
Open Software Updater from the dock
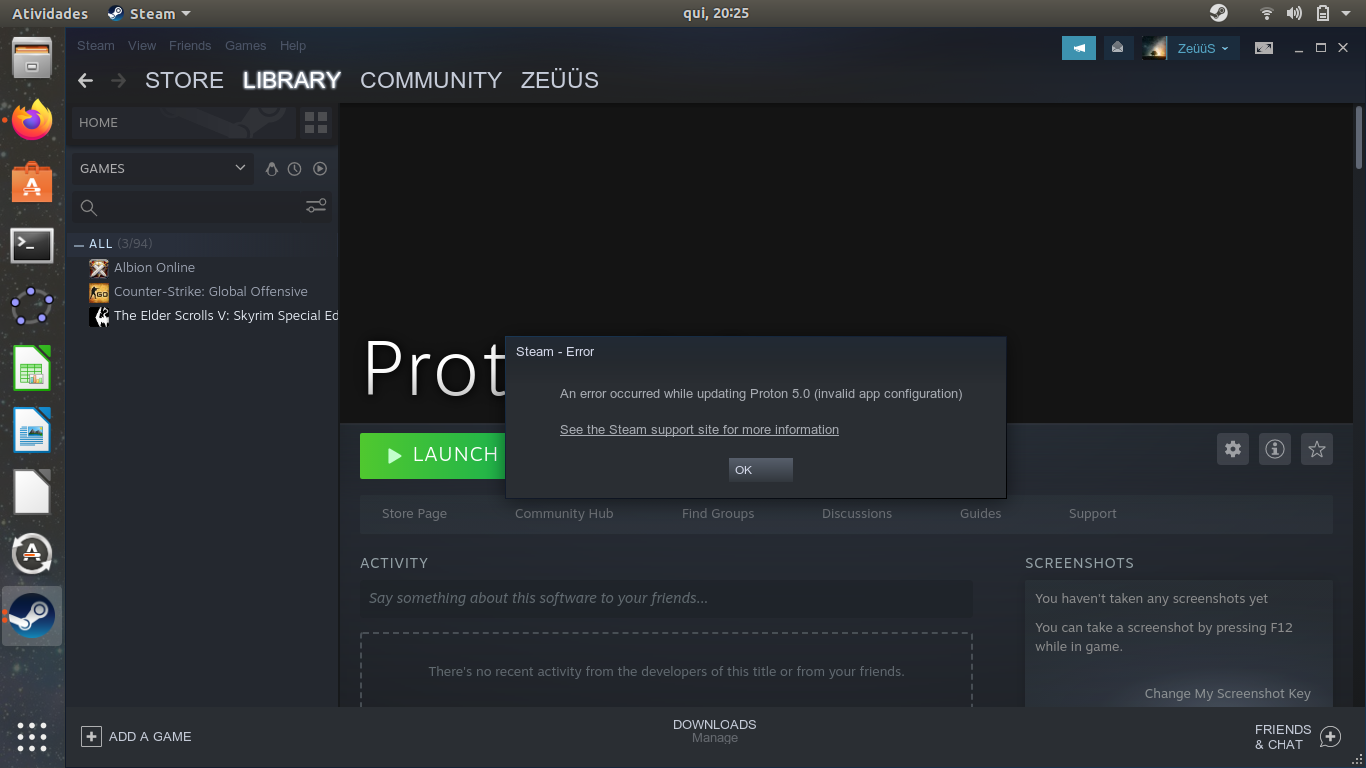32,553
